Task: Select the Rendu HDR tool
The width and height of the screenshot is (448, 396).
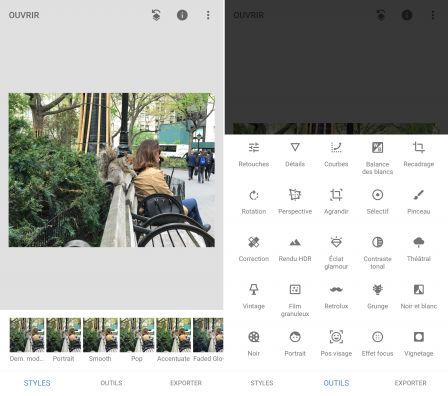Action: tap(295, 249)
